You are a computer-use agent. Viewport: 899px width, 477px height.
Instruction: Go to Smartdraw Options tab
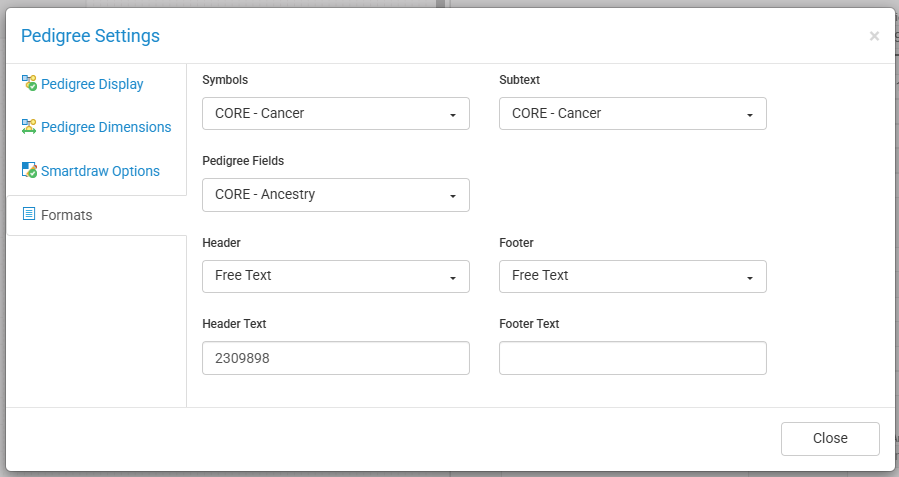tap(100, 171)
